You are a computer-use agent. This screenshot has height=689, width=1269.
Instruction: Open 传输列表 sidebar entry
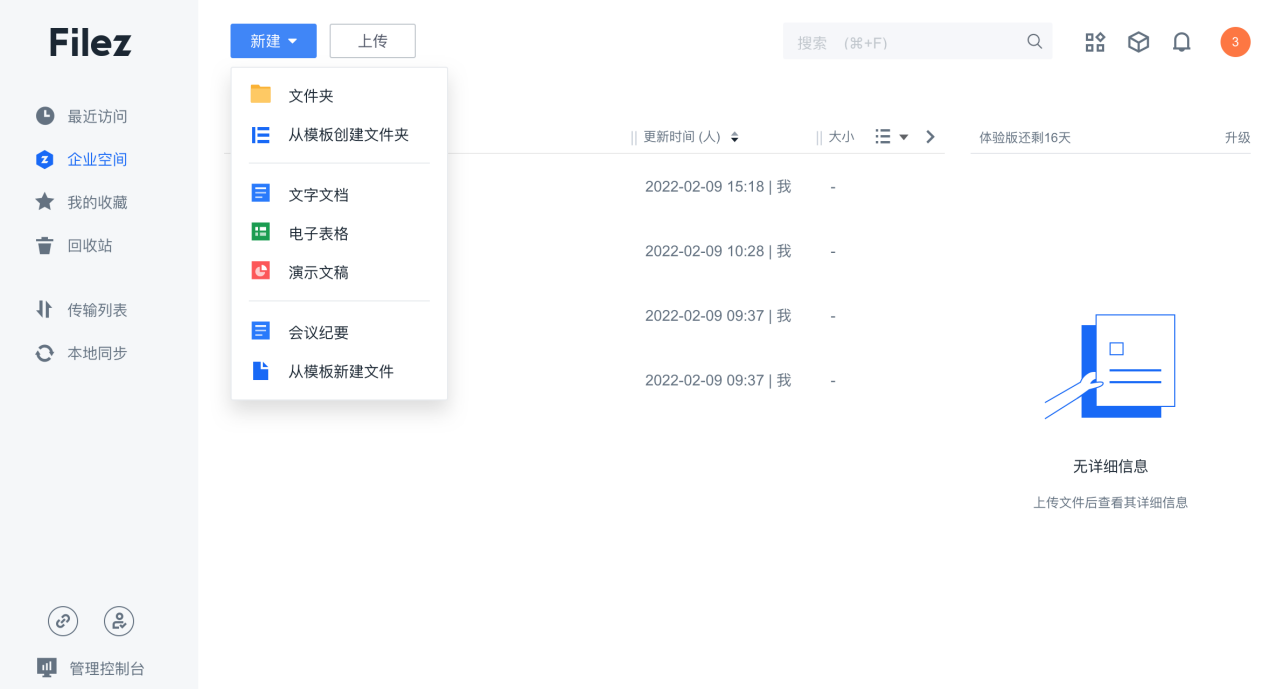pos(98,310)
